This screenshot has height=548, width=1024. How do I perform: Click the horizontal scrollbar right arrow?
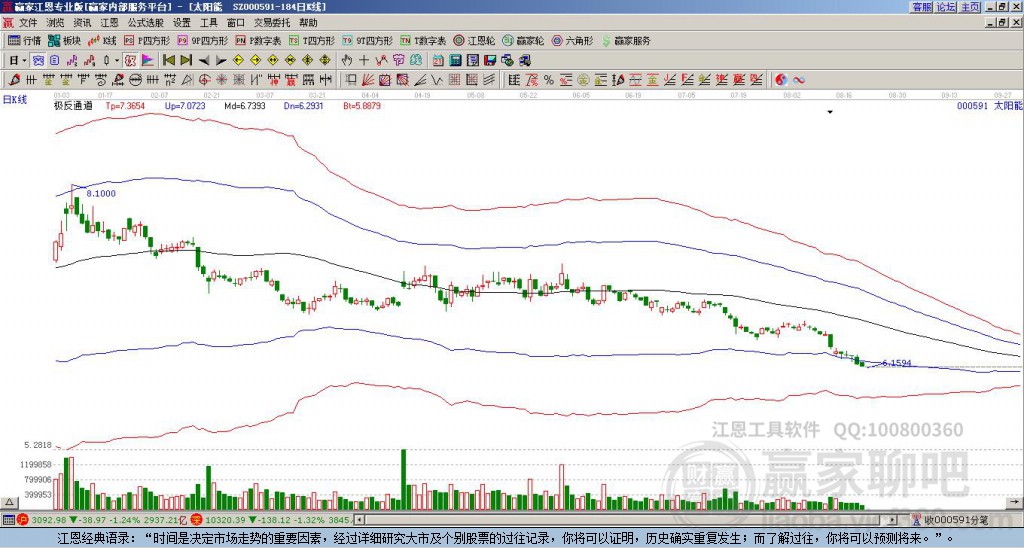pos(893,520)
